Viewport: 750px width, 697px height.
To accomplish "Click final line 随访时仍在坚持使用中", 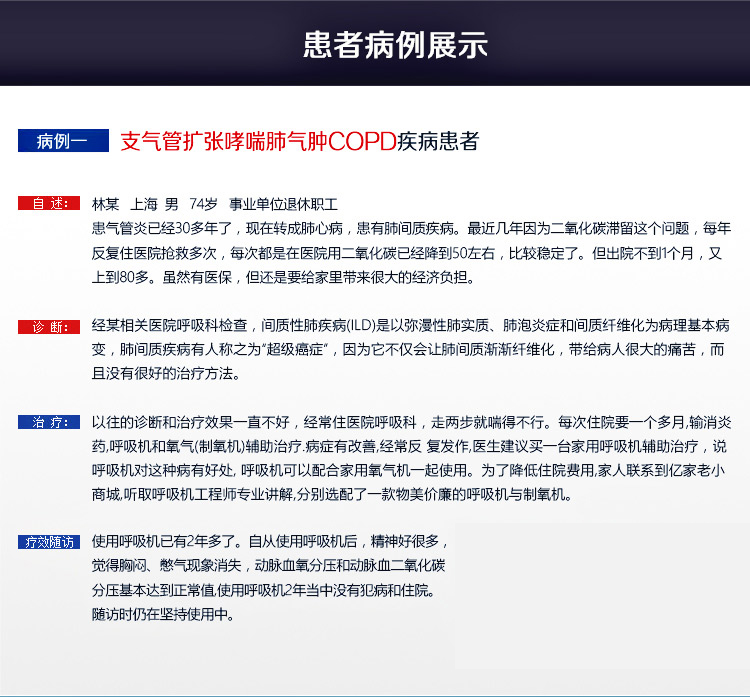I will pyautogui.click(x=163, y=615).
